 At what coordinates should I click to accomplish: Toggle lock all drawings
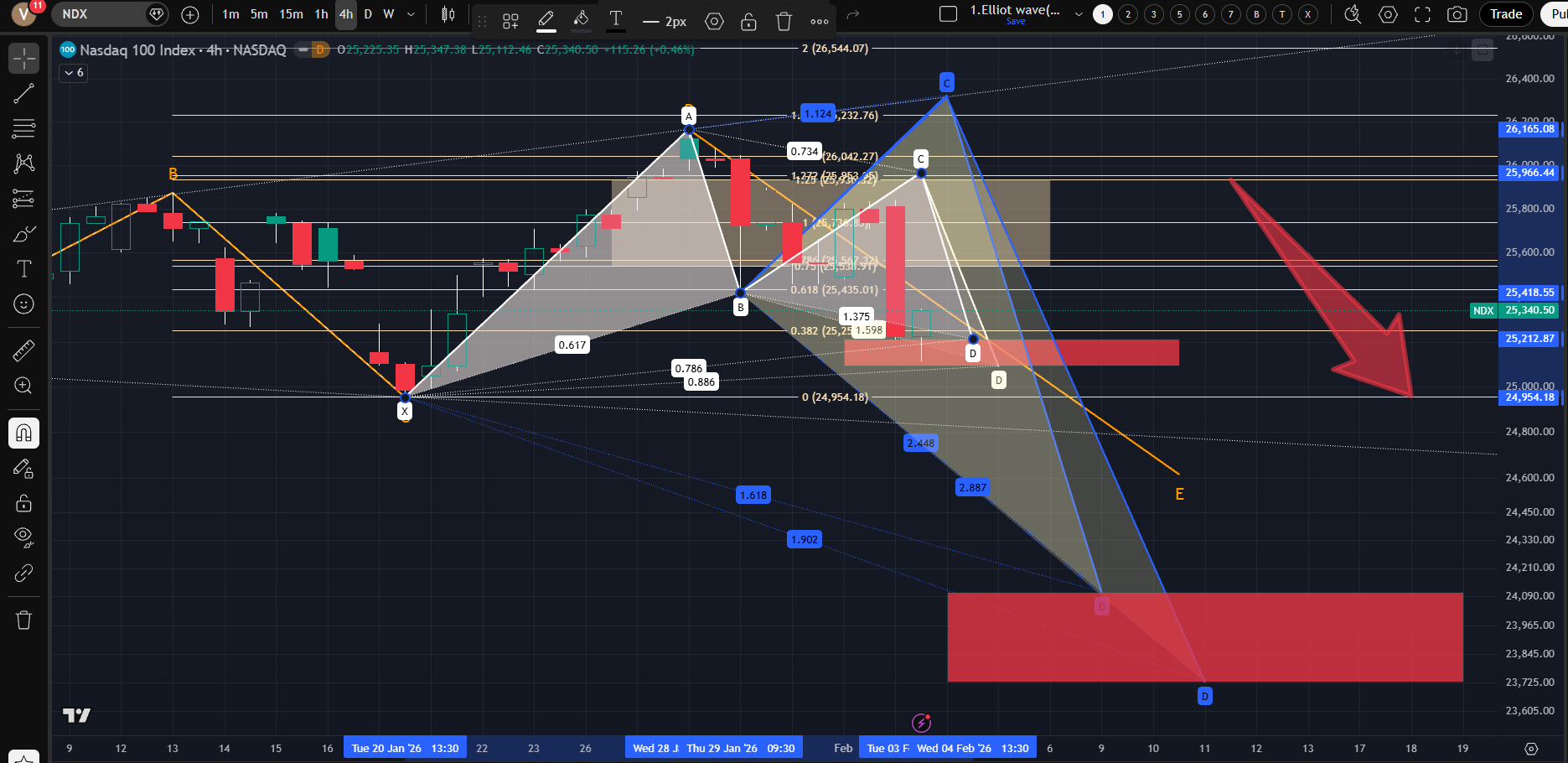tap(23, 503)
